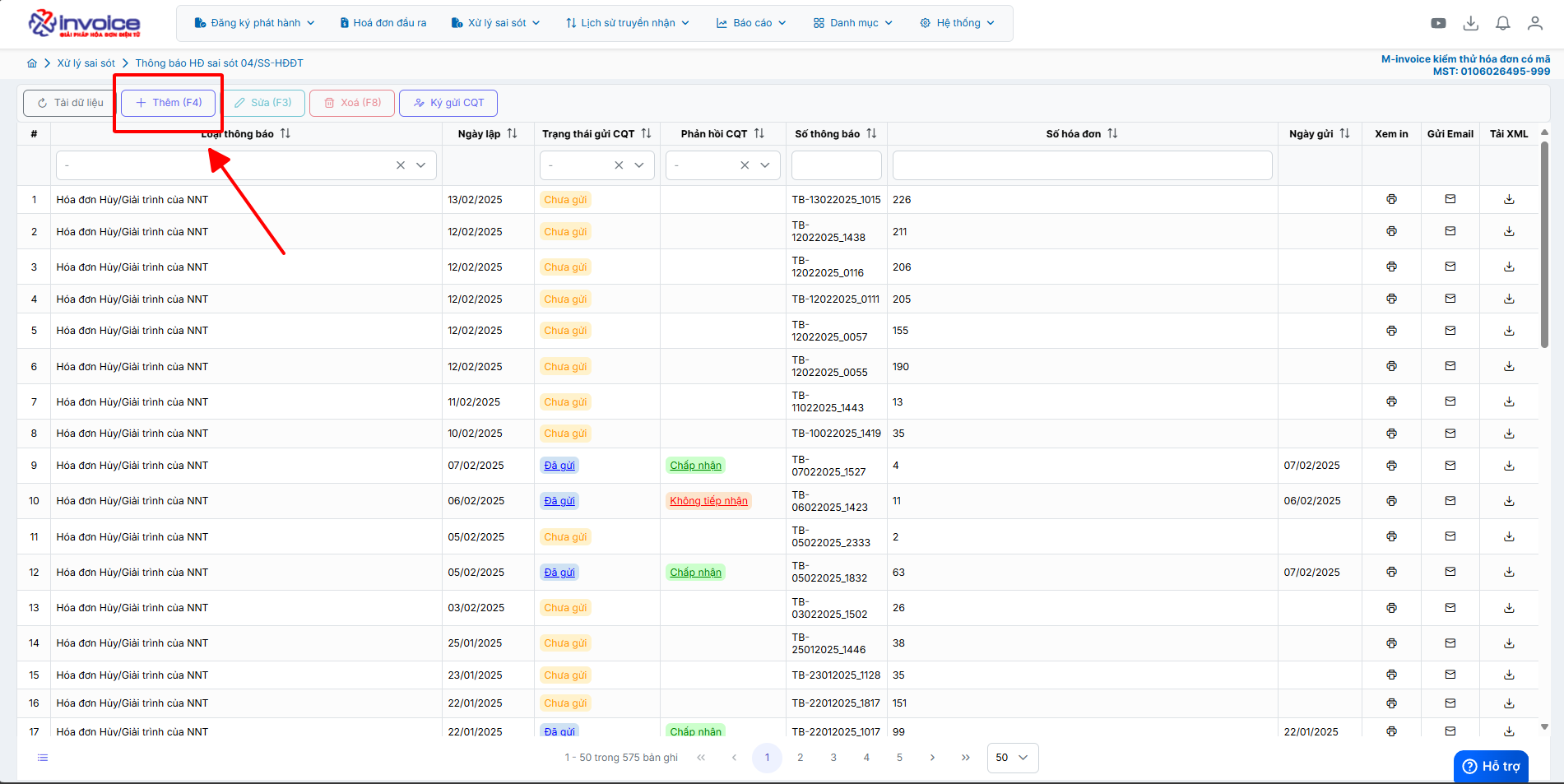Expand the Đăng ký phát hành menu
1564x784 pixels.
pos(254,23)
